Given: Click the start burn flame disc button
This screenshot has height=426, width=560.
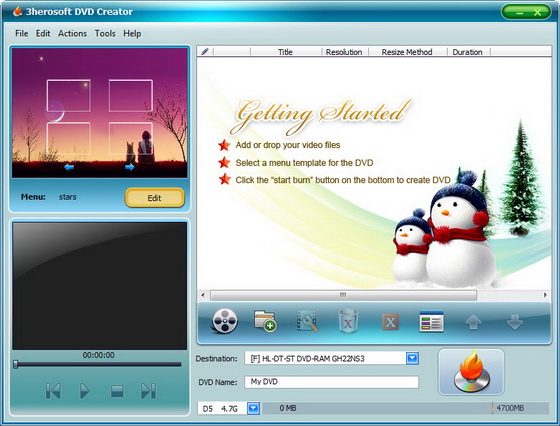Looking at the screenshot, I should (x=471, y=372).
